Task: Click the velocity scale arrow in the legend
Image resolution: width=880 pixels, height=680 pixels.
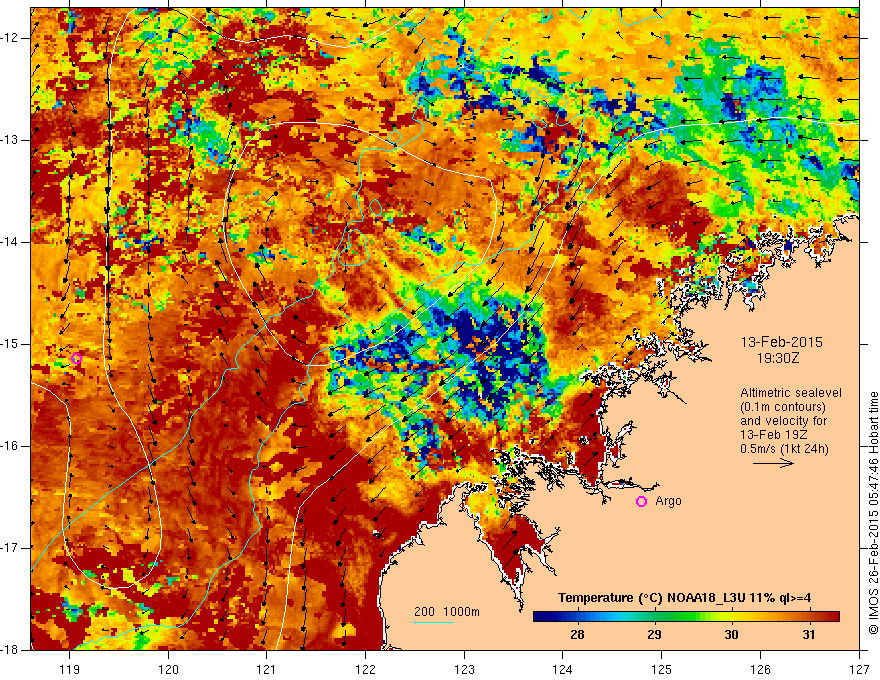Action: pyautogui.click(x=773, y=463)
